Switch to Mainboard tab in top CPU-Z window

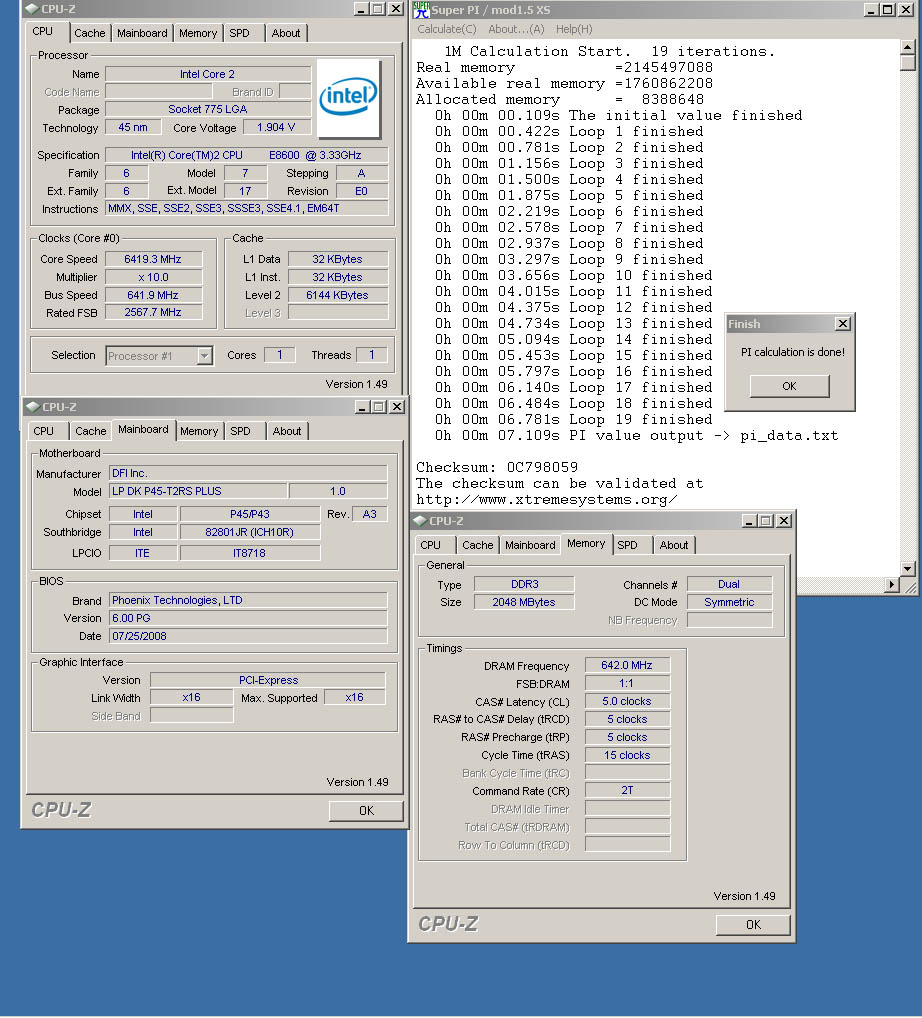(142, 33)
